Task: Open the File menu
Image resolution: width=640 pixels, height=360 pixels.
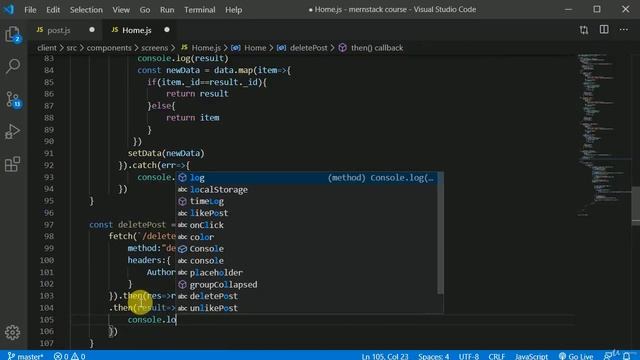Action: [30, 9]
